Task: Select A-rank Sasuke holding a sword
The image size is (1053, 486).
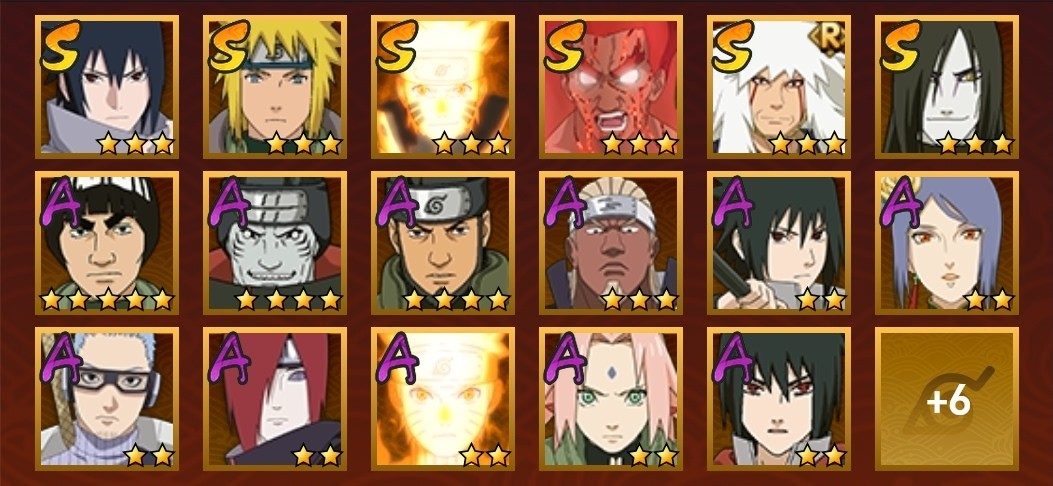Action: click(x=778, y=243)
